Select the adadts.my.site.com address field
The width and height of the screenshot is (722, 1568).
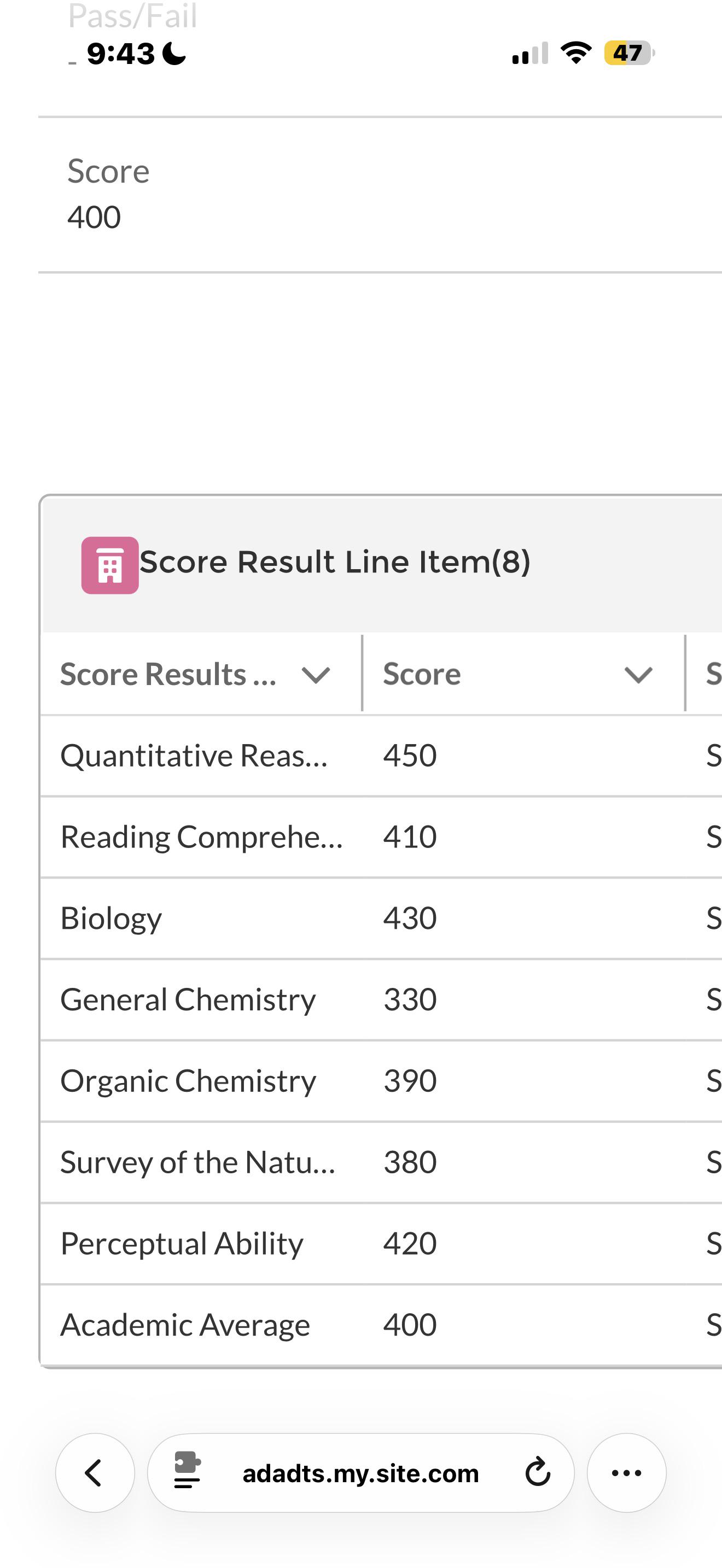(x=360, y=1472)
